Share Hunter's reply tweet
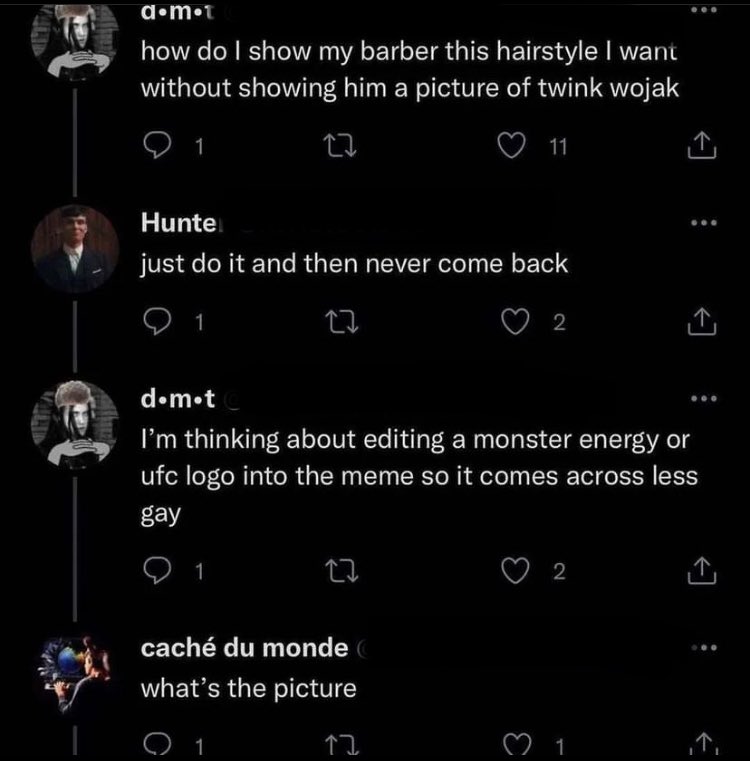750x761 pixels. pos(704,322)
